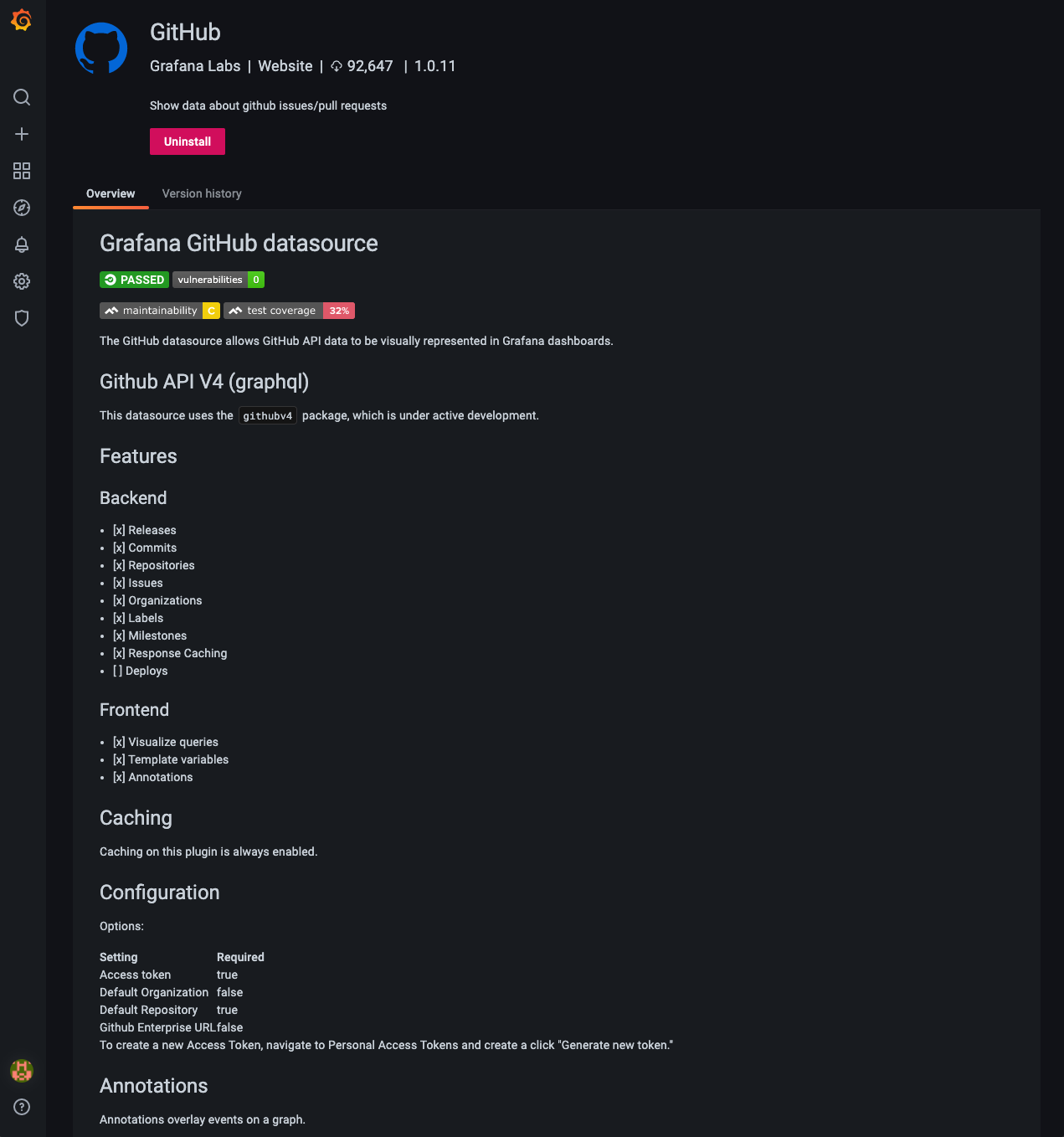Open Configuration with the gear icon

[x=21, y=281]
